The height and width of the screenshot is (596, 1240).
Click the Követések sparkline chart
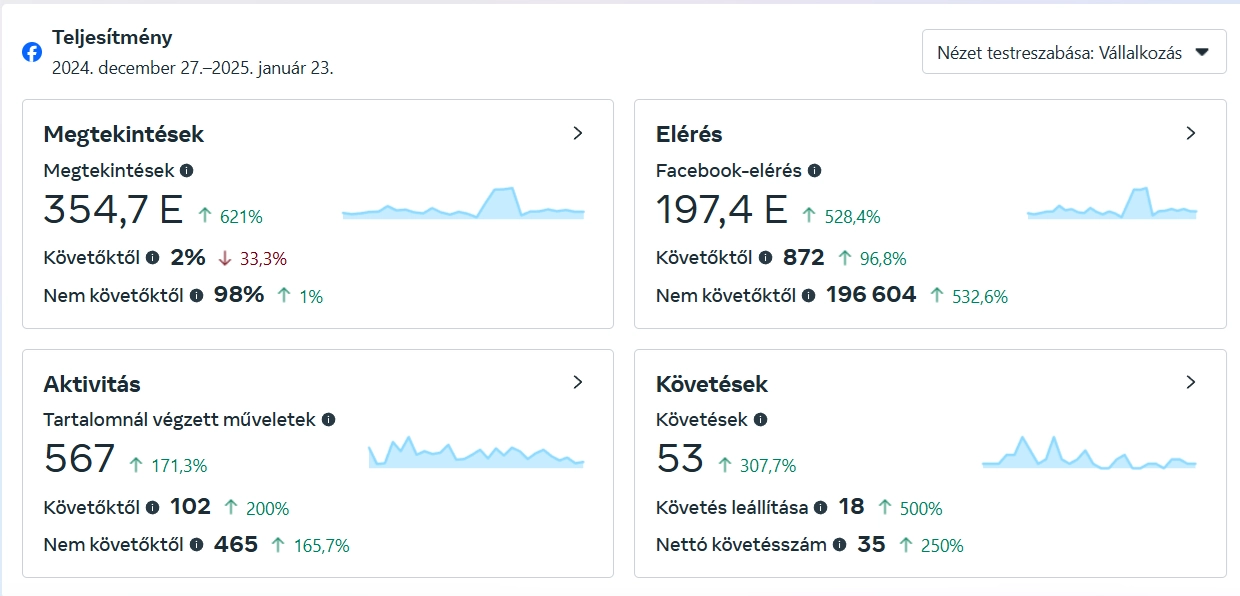pyautogui.click(x=1089, y=453)
